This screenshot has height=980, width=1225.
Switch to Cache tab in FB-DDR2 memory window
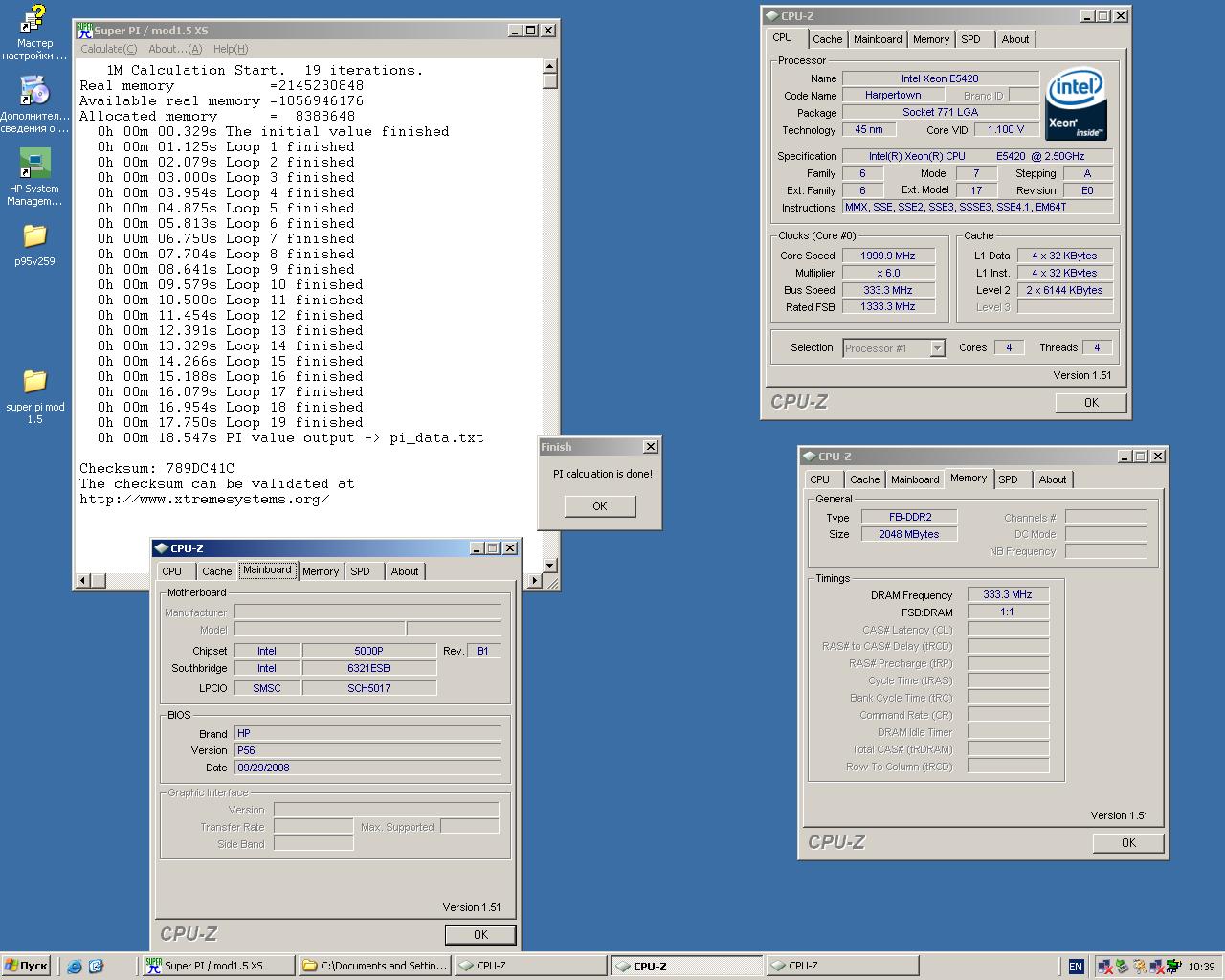tap(865, 479)
